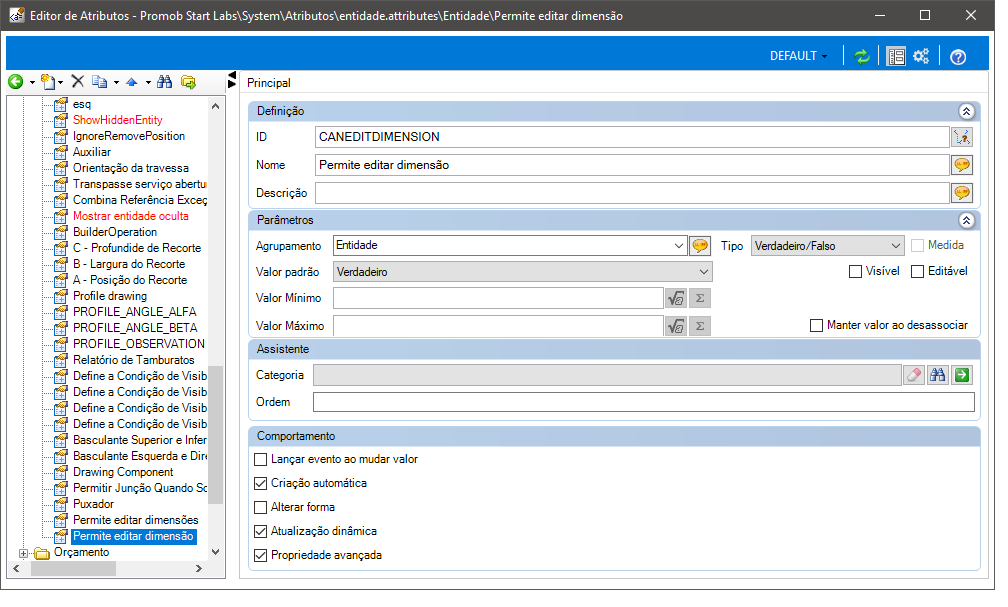Click the formula icon for Valor Mínimo
This screenshot has width=1008, height=607.
[x=676, y=298]
